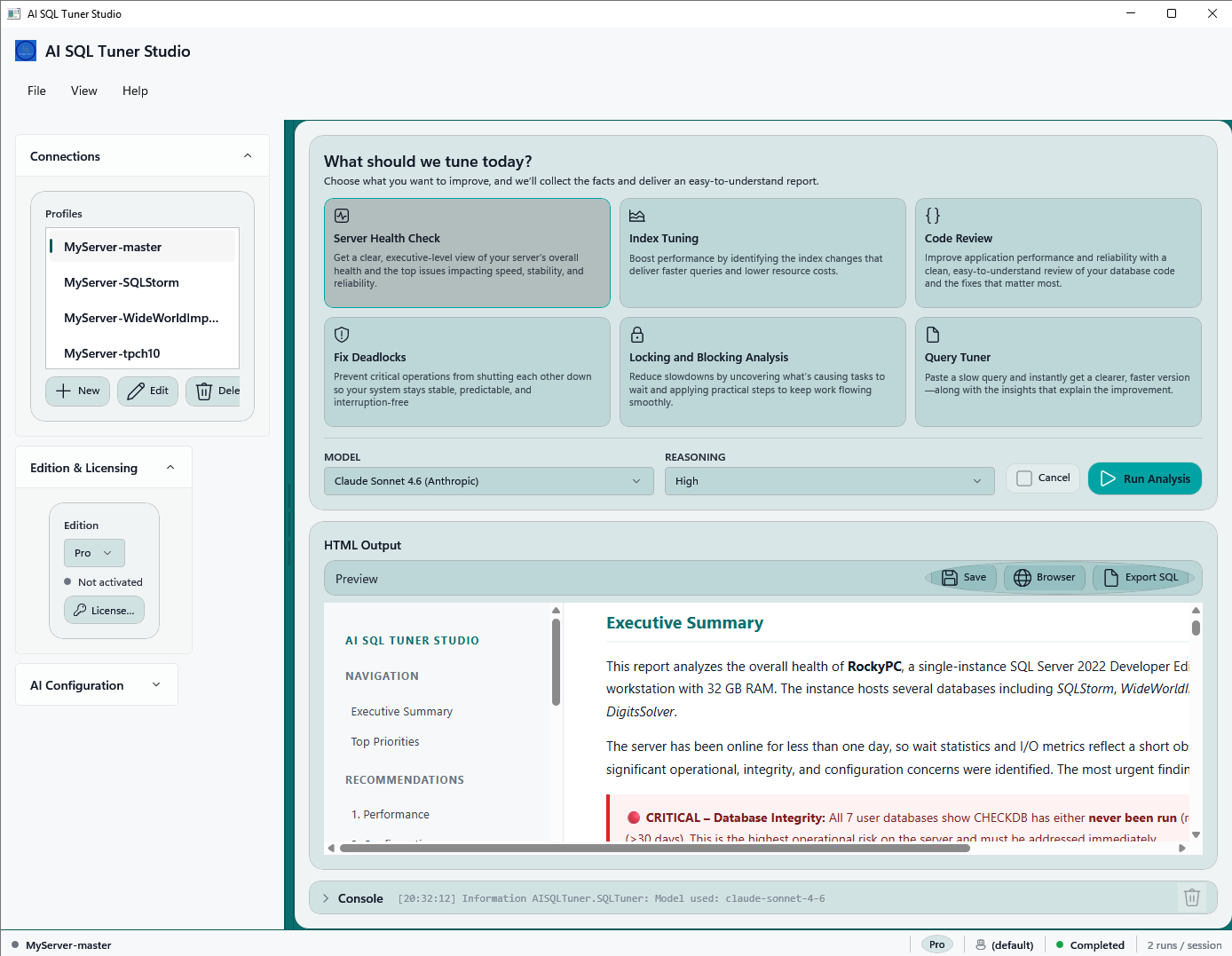Click the Locking and Blocking padlock icon

pyautogui.click(x=637, y=335)
